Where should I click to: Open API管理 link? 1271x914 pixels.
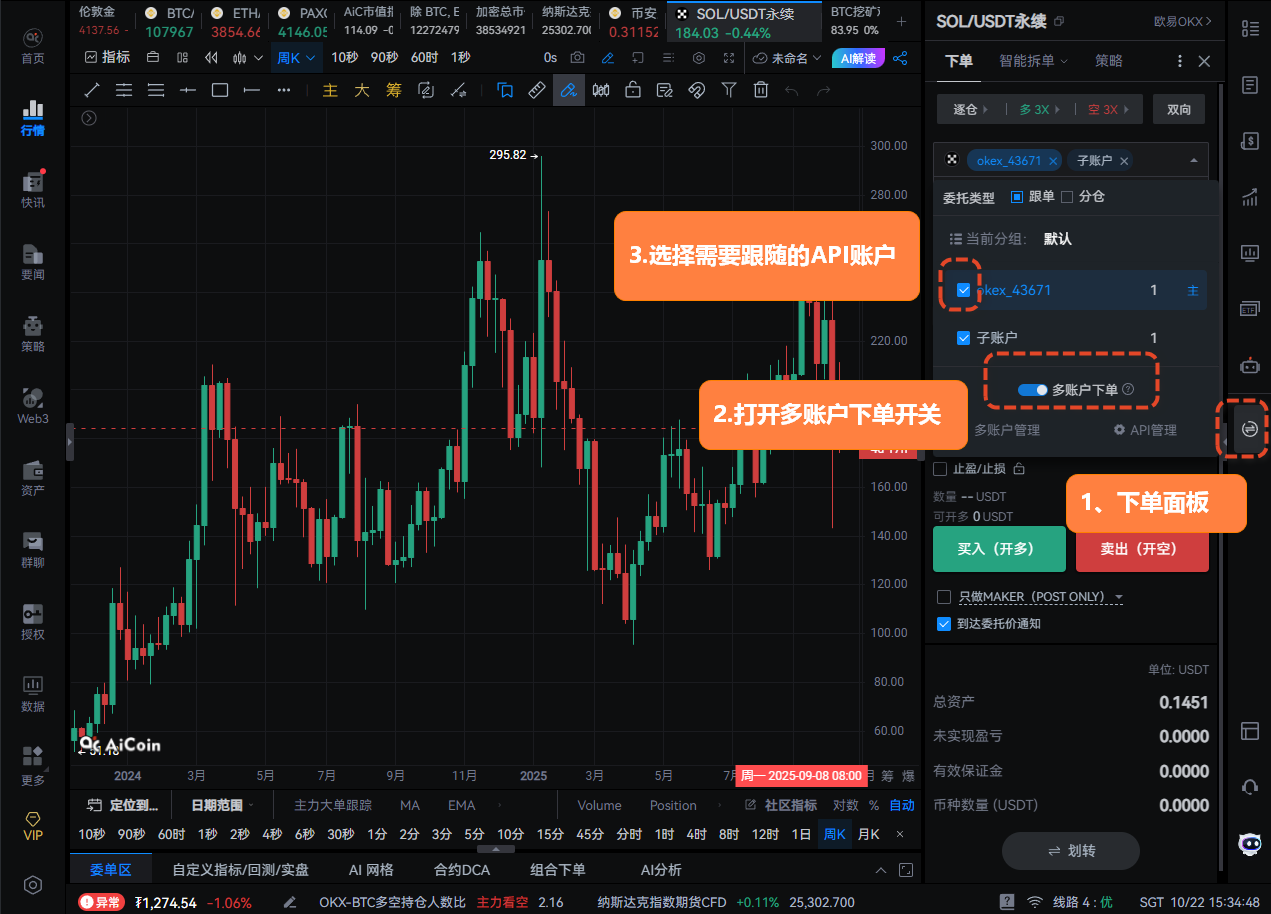[1145, 430]
